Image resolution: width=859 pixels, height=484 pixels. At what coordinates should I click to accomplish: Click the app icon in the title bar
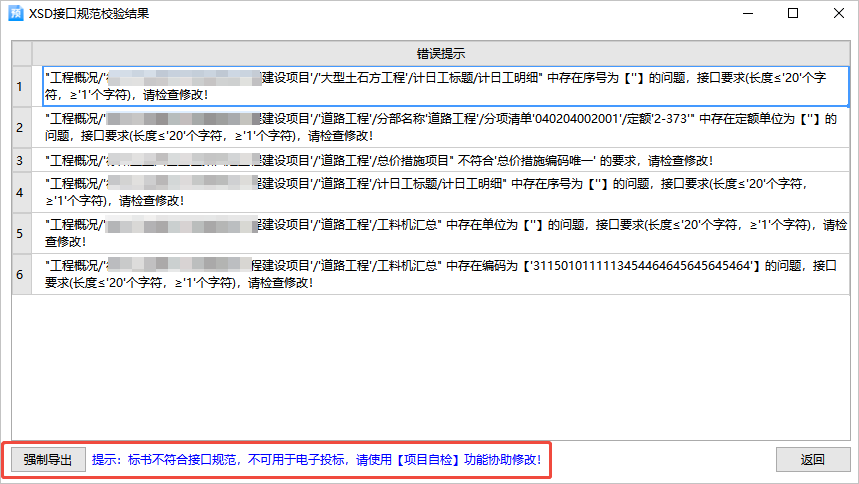(15, 14)
